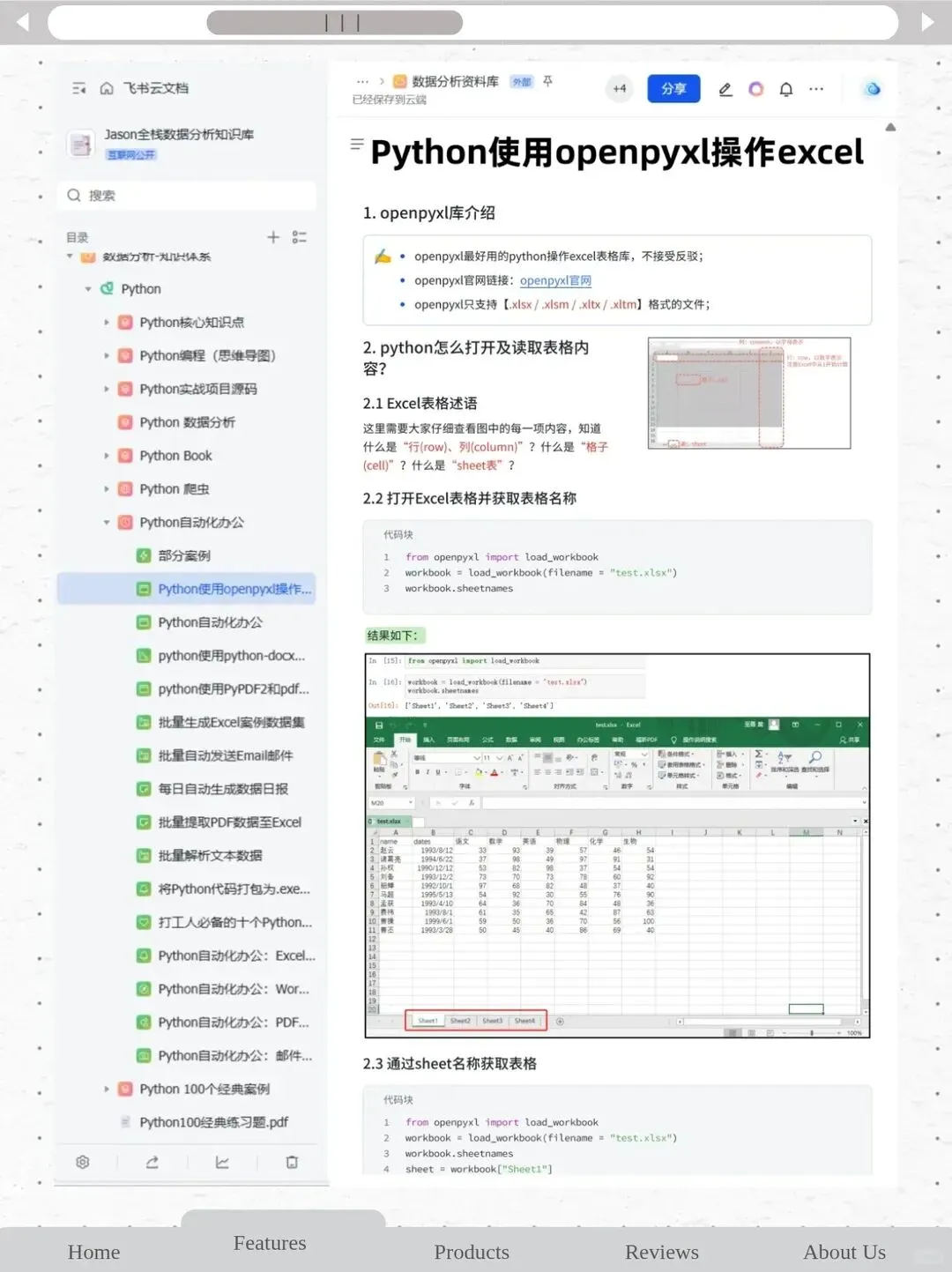Pin the document using the pin icon
This screenshot has width=952, height=1272.
click(547, 81)
